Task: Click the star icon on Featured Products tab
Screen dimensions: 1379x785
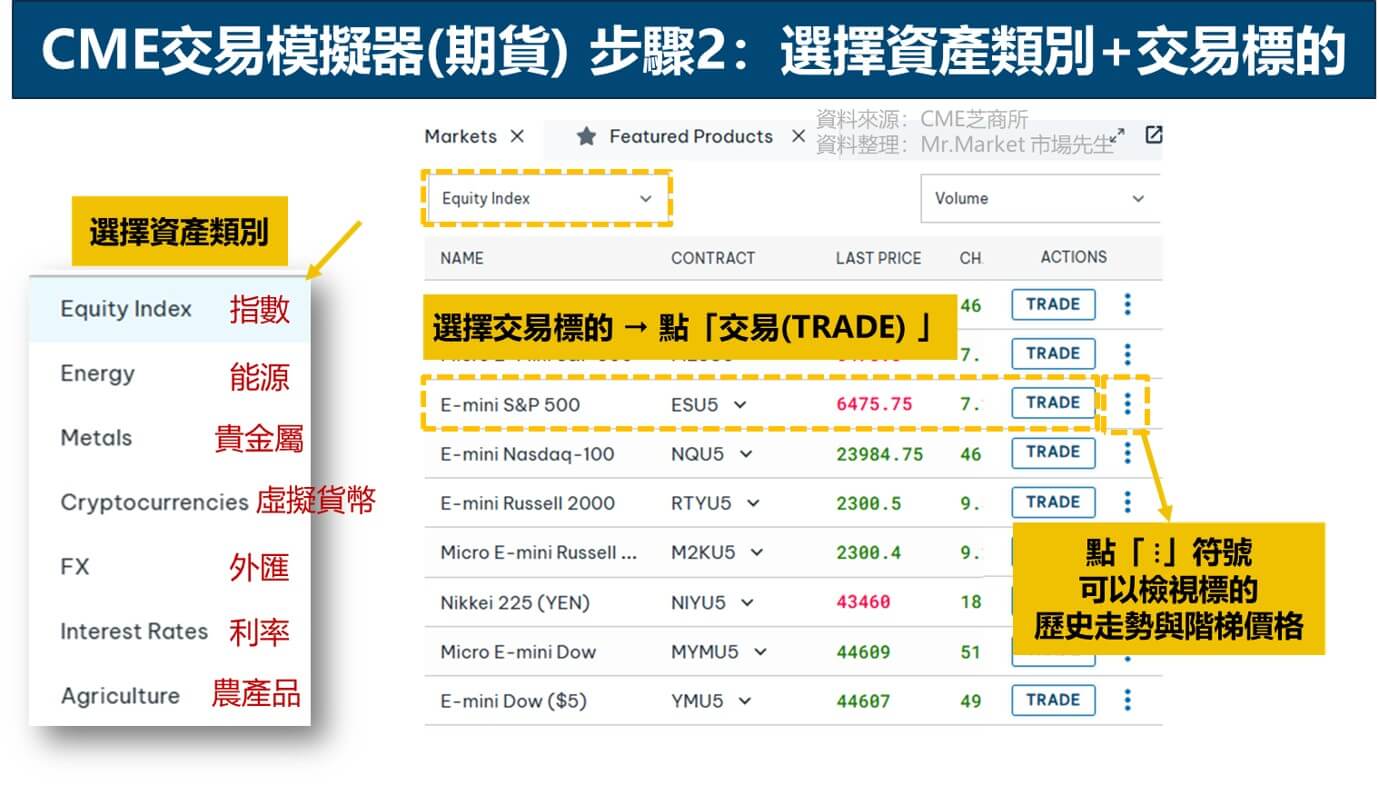Action: 586,137
